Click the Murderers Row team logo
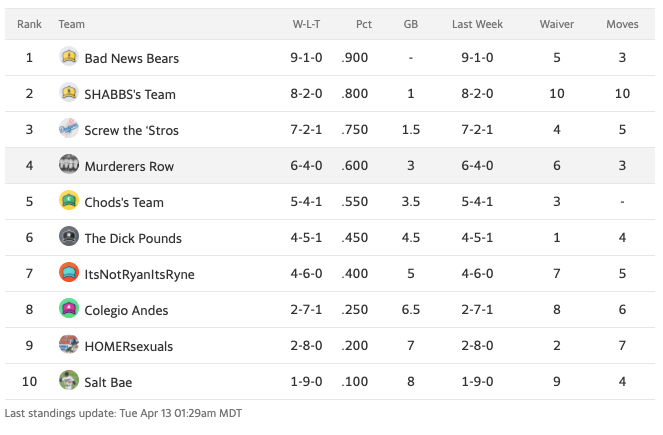The image size is (663, 435). point(69,165)
